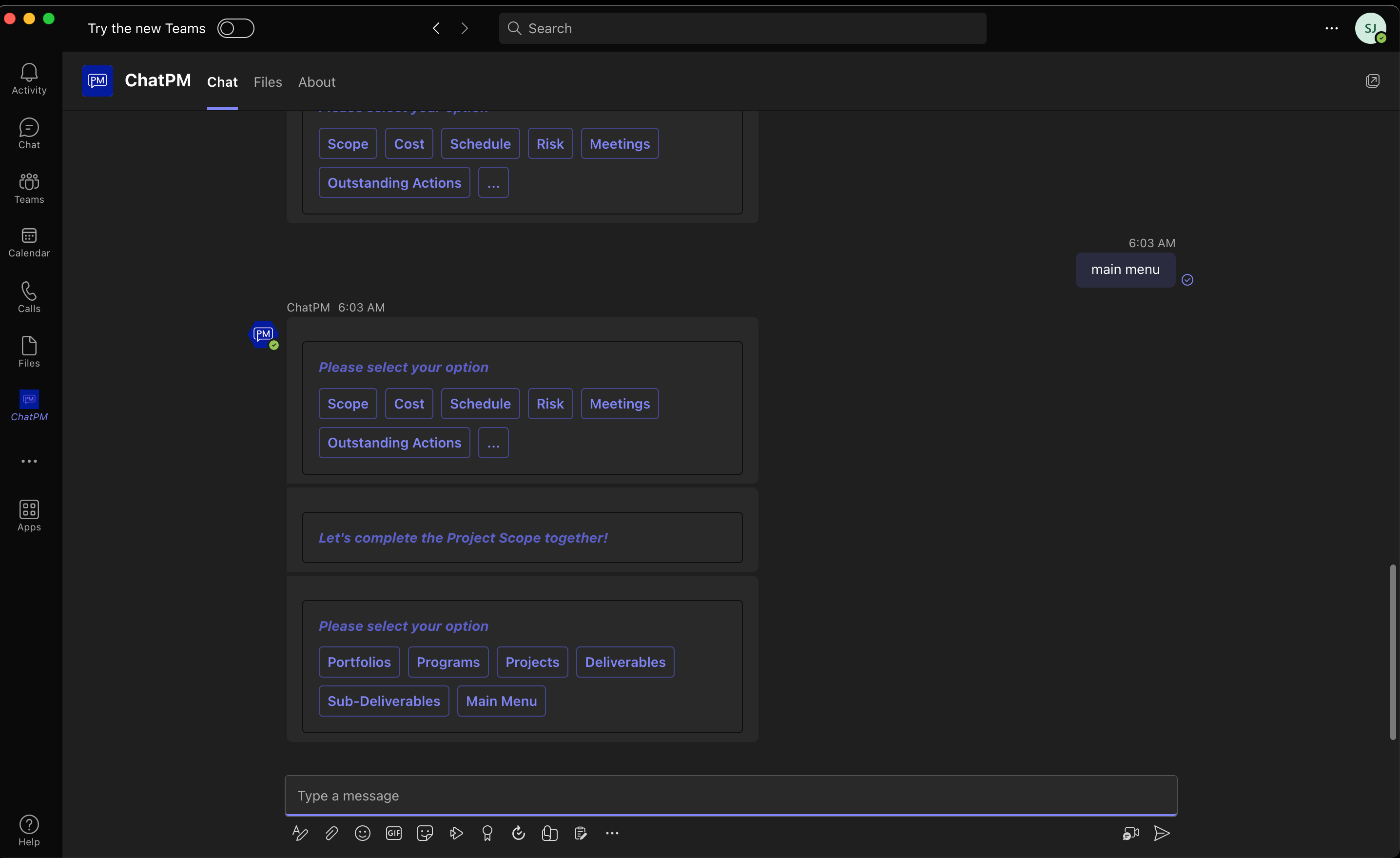Pop out the ChatPM chat window
Image resolution: width=1400 pixels, height=858 pixels.
click(1372, 81)
